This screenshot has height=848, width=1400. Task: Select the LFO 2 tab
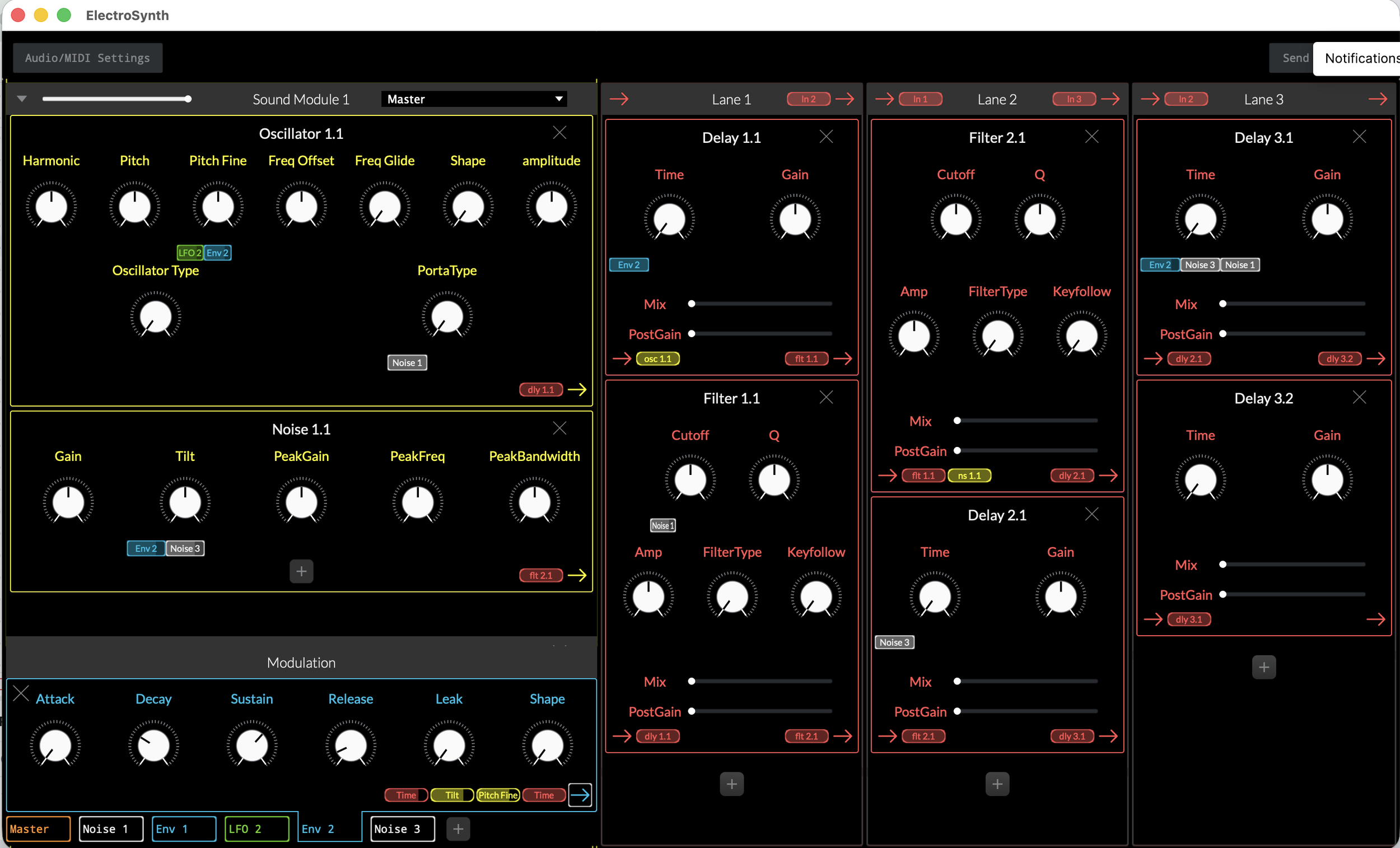click(x=256, y=828)
